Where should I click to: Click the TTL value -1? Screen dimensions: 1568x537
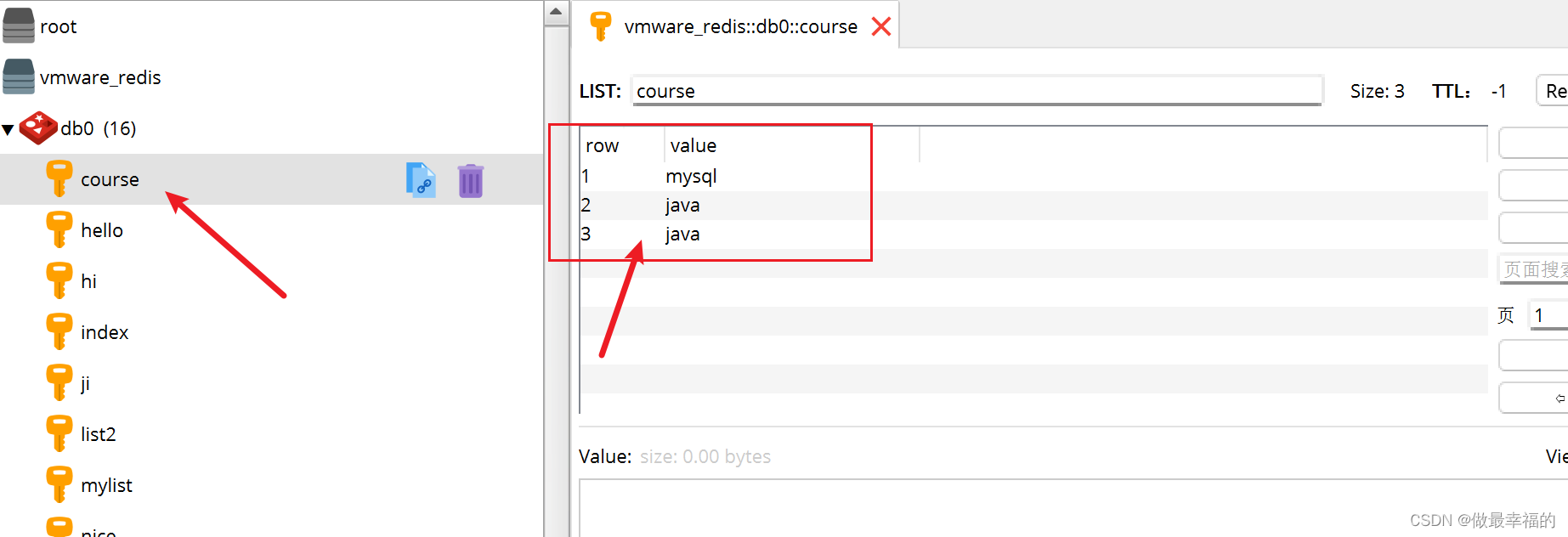coord(1499,91)
